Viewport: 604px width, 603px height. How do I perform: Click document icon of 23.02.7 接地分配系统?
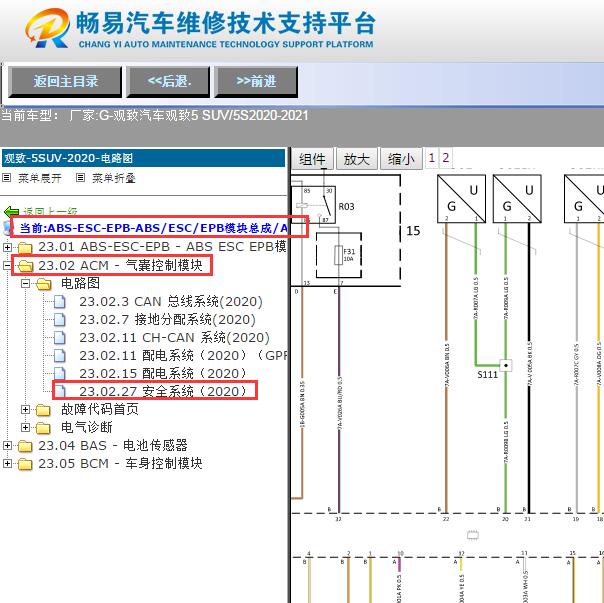click(60, 320)
